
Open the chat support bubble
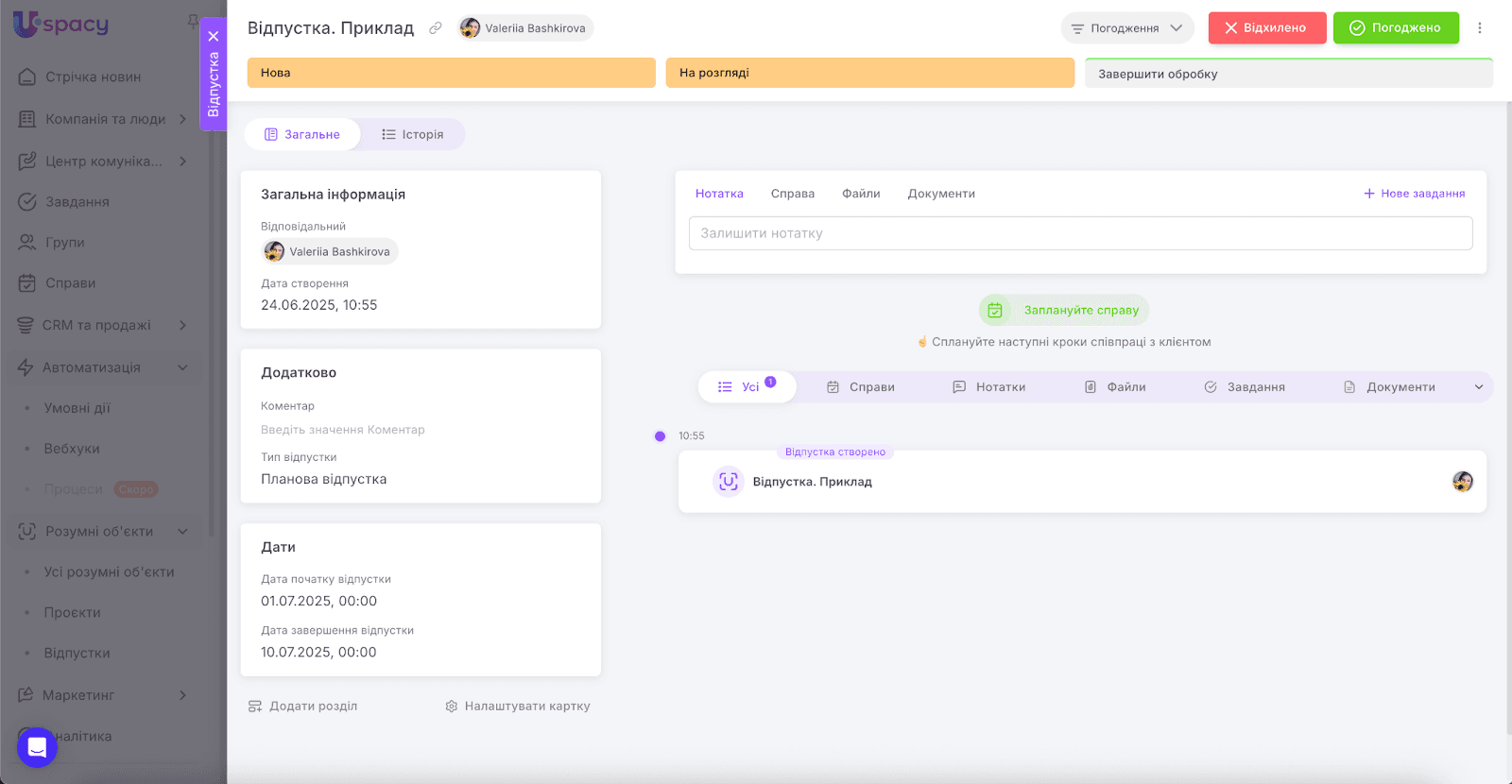click(37, 748)
